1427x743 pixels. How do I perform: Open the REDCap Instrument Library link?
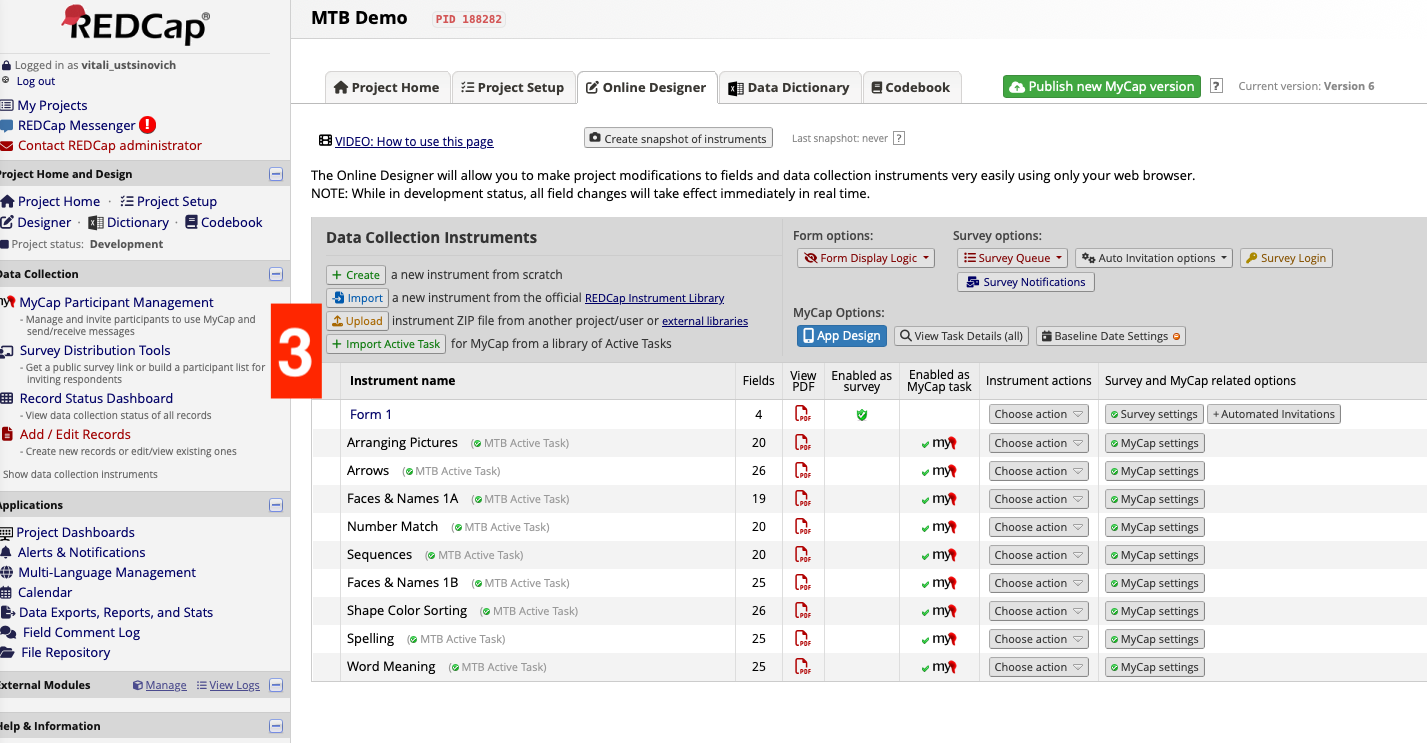point(654,298)
